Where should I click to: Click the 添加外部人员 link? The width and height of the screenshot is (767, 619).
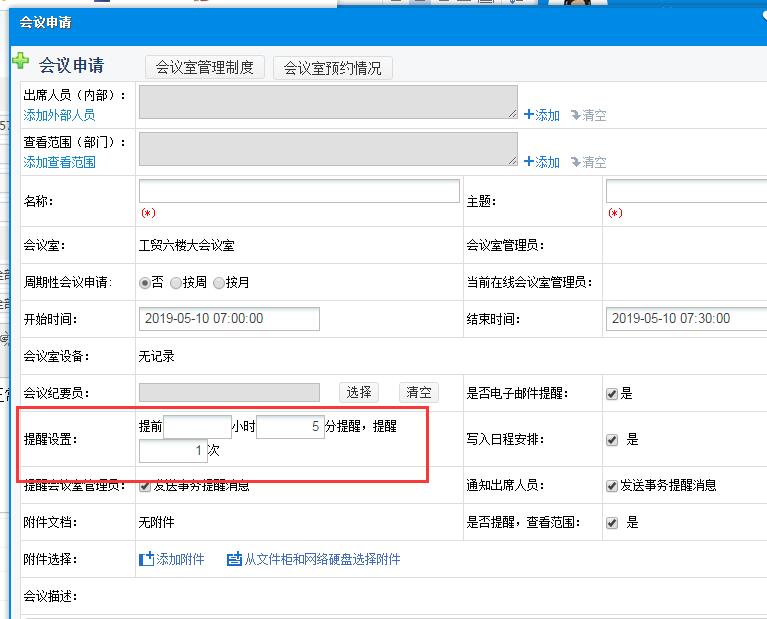(x=59, y=115)
